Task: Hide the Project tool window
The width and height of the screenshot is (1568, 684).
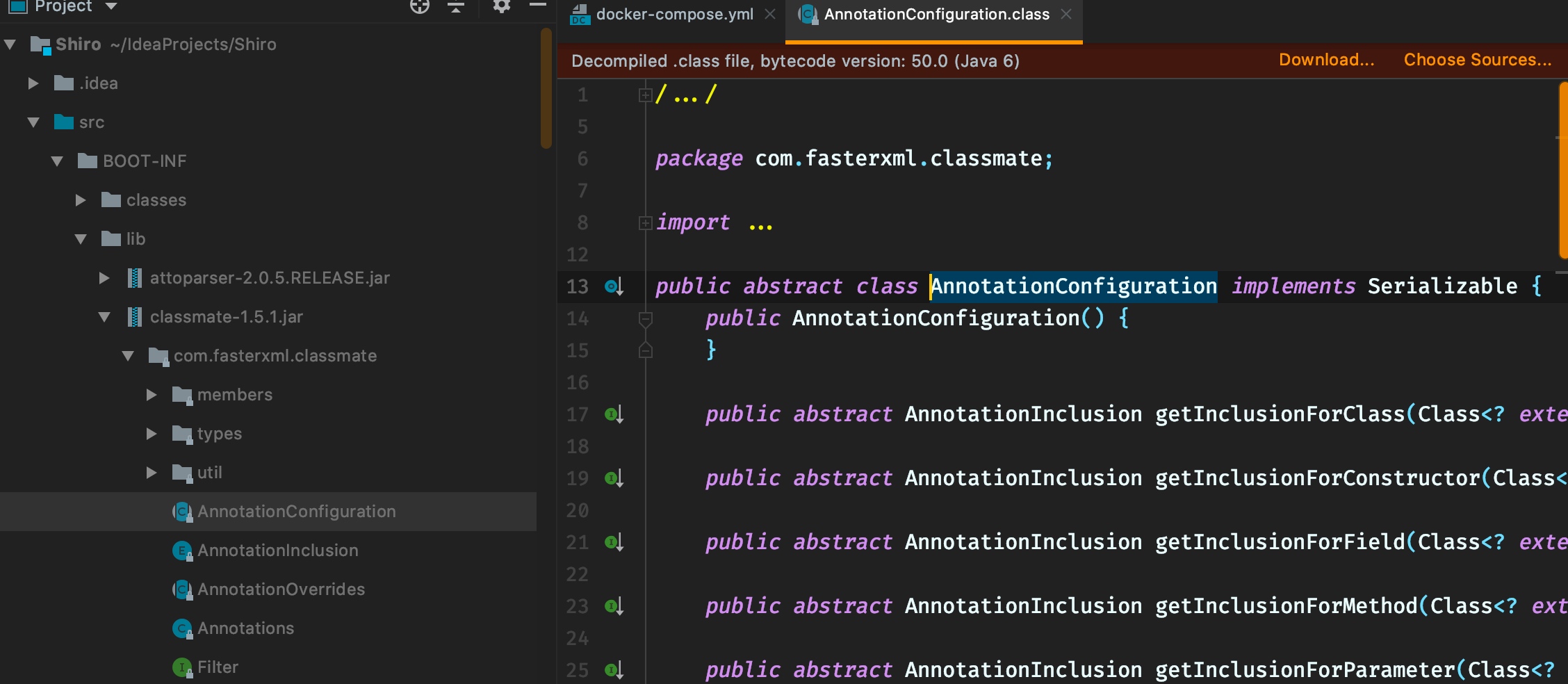Action: [537, 6]
